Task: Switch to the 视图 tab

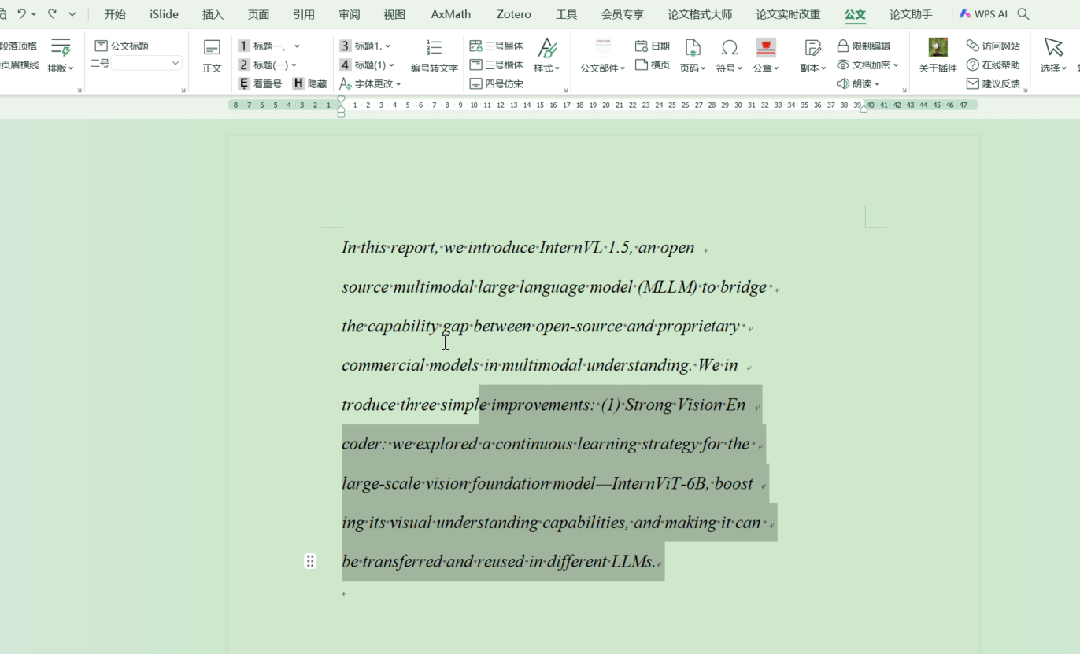Action: pos(395,14)
